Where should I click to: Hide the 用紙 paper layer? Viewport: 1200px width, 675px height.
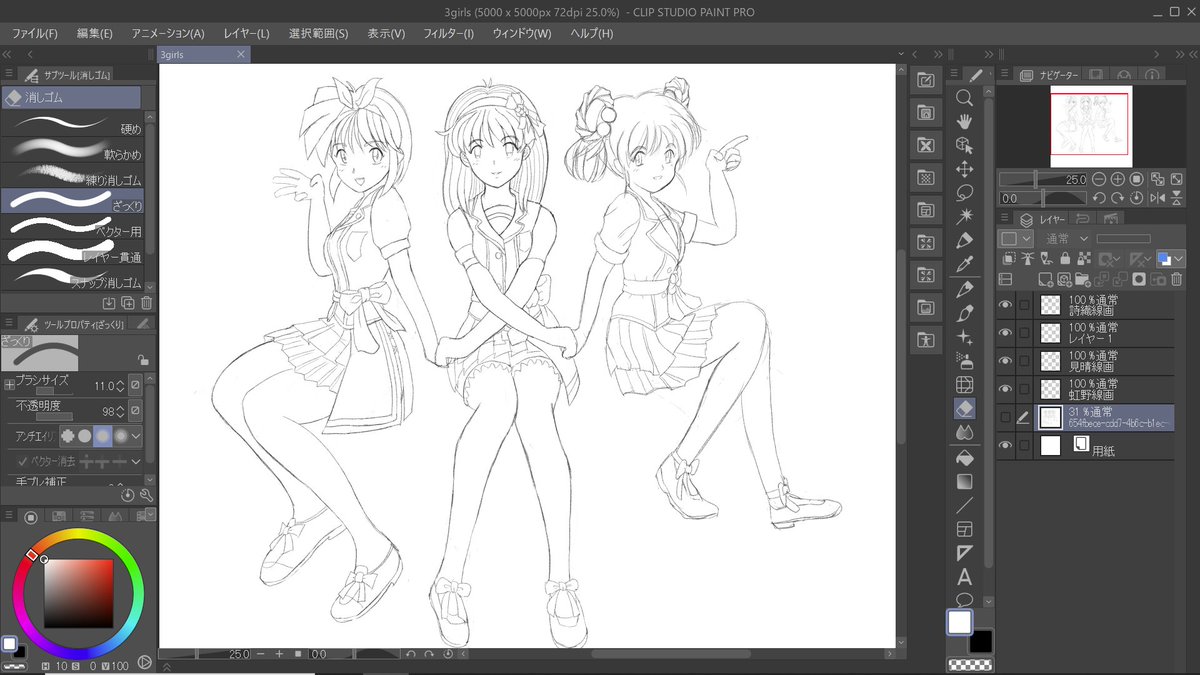[x=1006, y=446]
